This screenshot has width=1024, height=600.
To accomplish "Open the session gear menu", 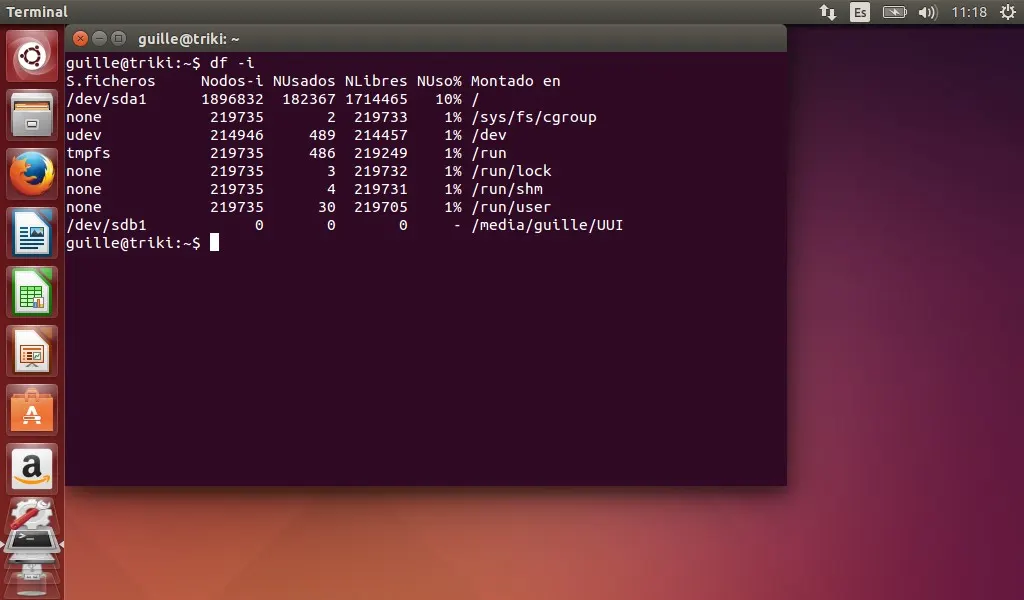I will click(x=1007, y=12).
